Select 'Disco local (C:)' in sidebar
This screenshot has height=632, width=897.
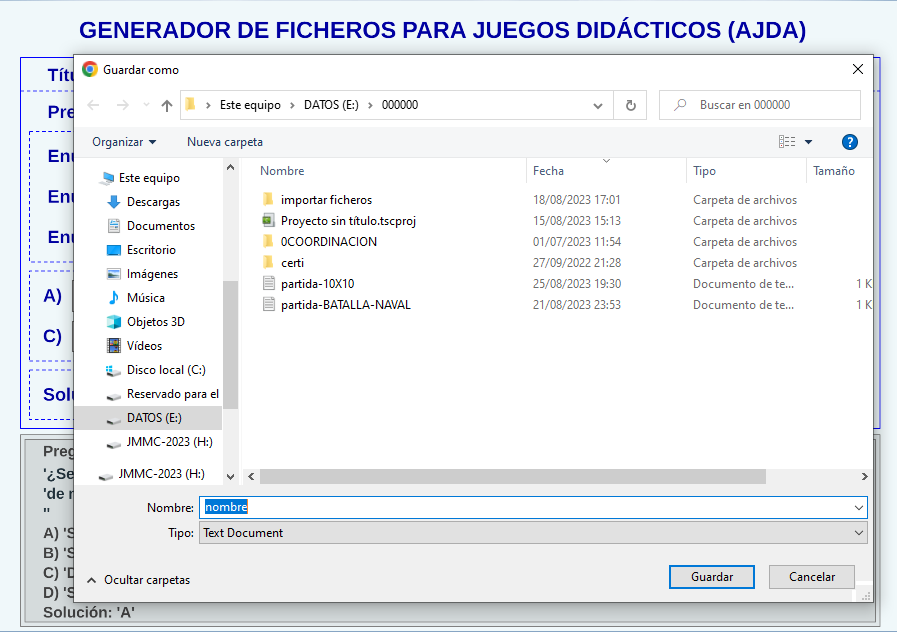(x=165, y=370)
